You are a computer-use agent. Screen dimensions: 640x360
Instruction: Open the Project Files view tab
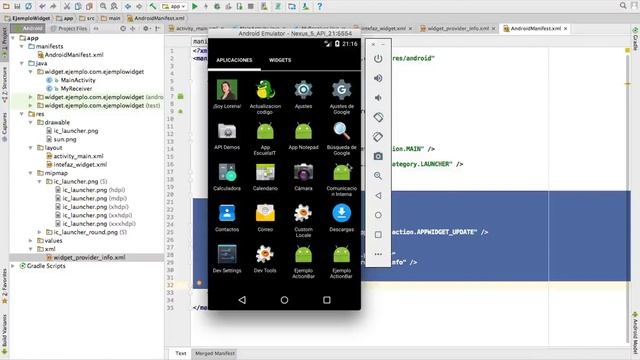(x=69, y=29)
